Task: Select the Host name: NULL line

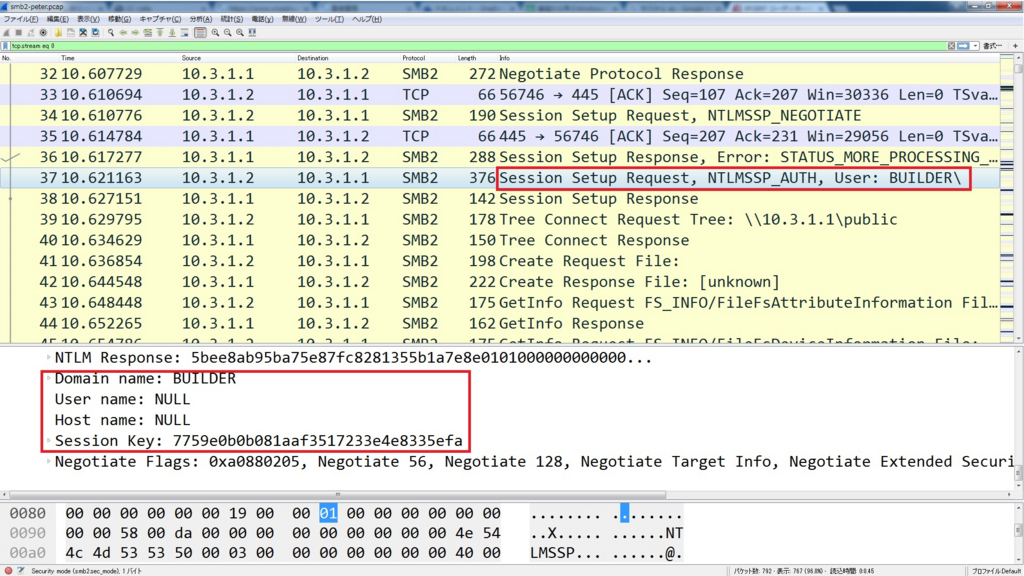Action: (122, 421)
